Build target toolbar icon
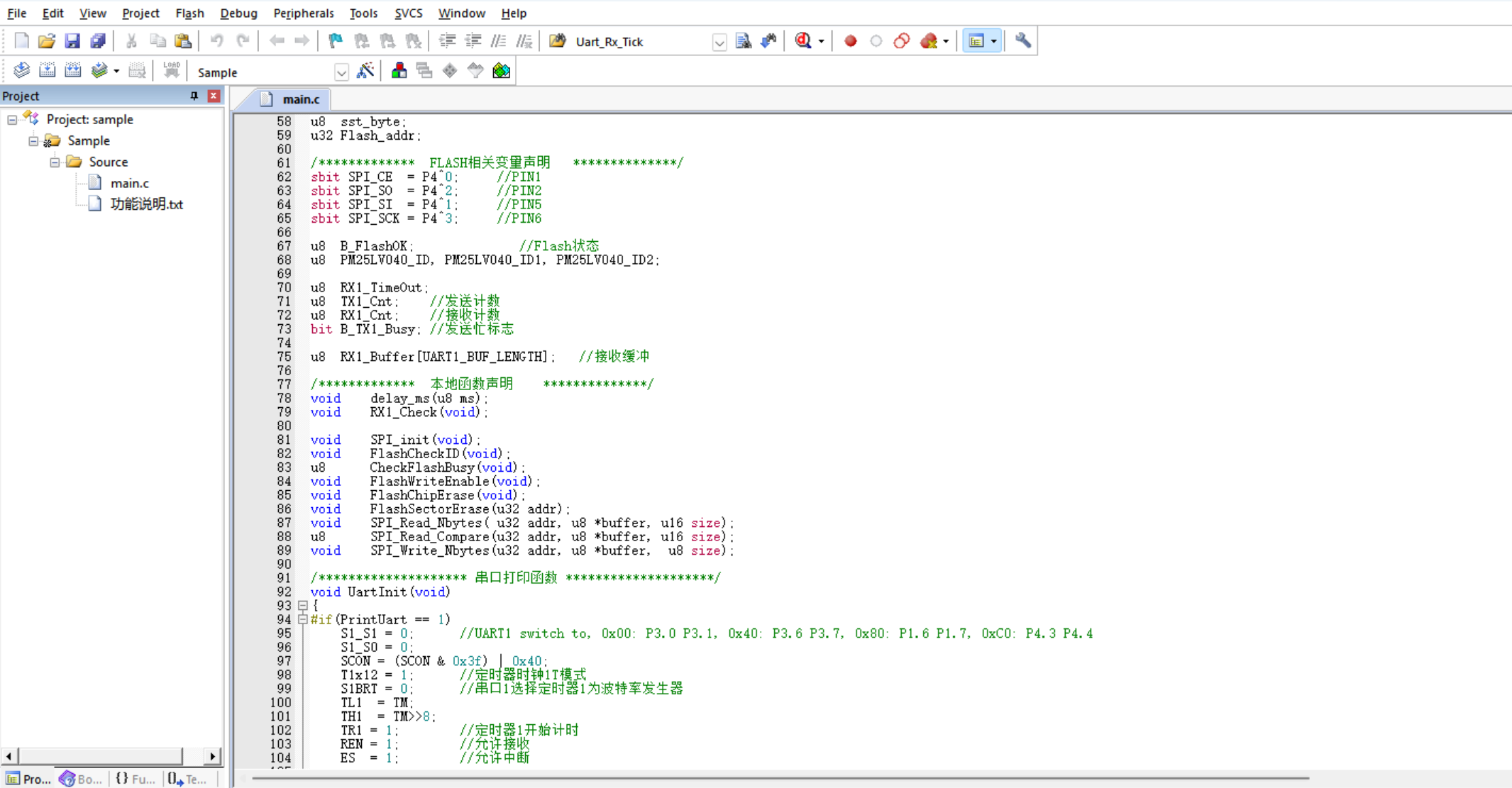The image size is (1512, 788). [47, 70]
